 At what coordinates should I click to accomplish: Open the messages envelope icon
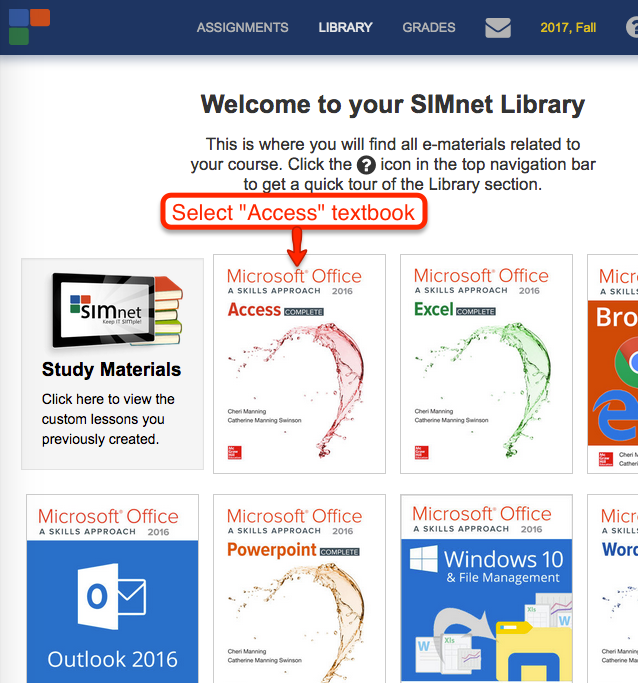(498, 28)
